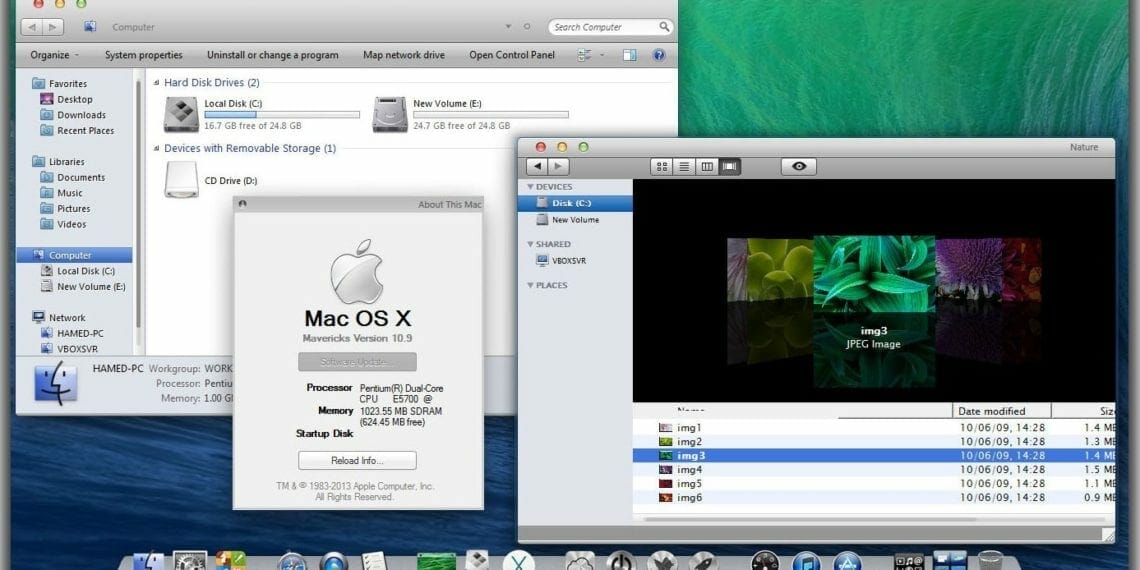Click Open Control Panel
Image resolution: width=1140 pixels, height=570 pixels.
(x=511, y=55)
